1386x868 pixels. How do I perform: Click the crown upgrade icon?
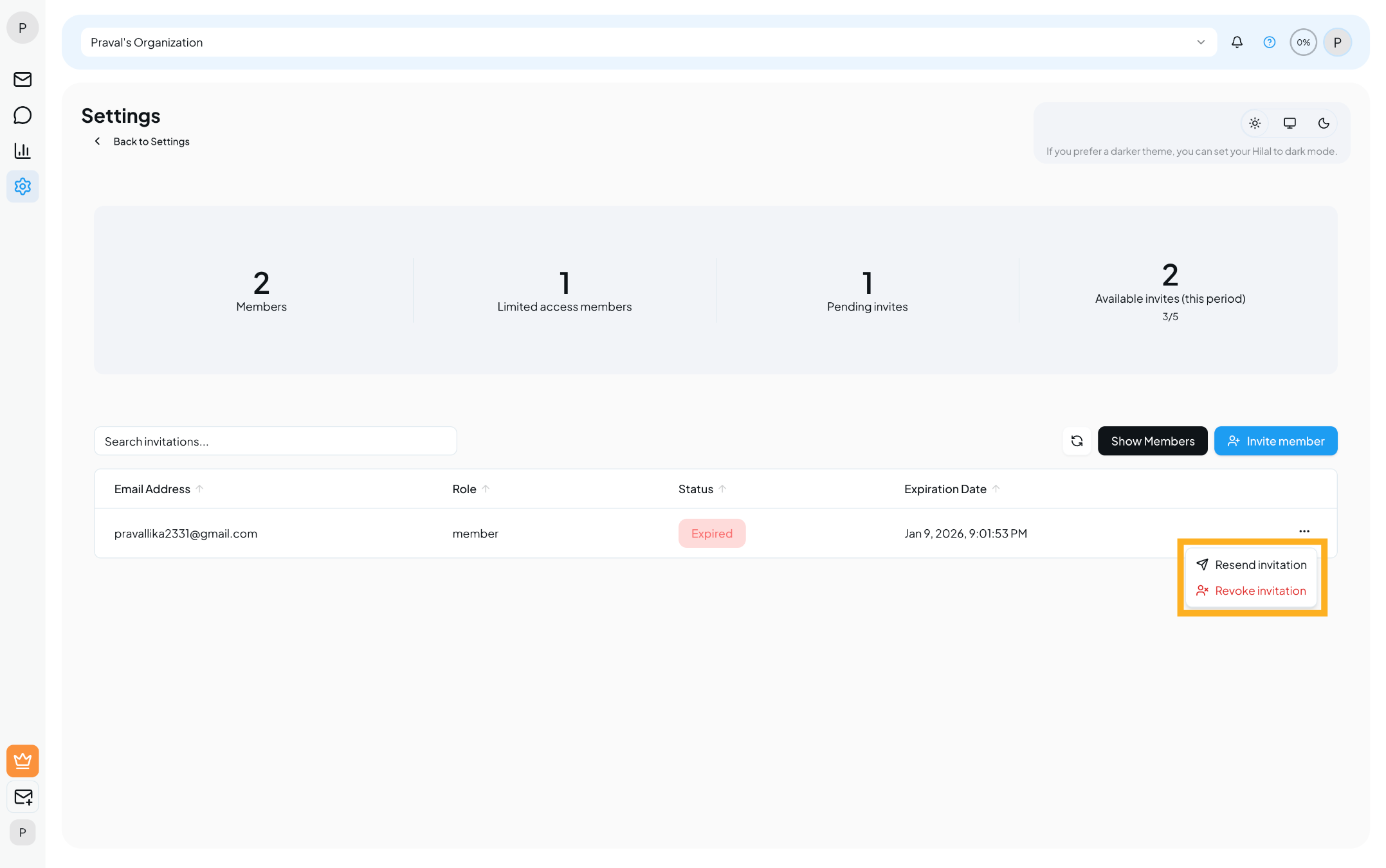pyautogui.click(x=23, y=761)
